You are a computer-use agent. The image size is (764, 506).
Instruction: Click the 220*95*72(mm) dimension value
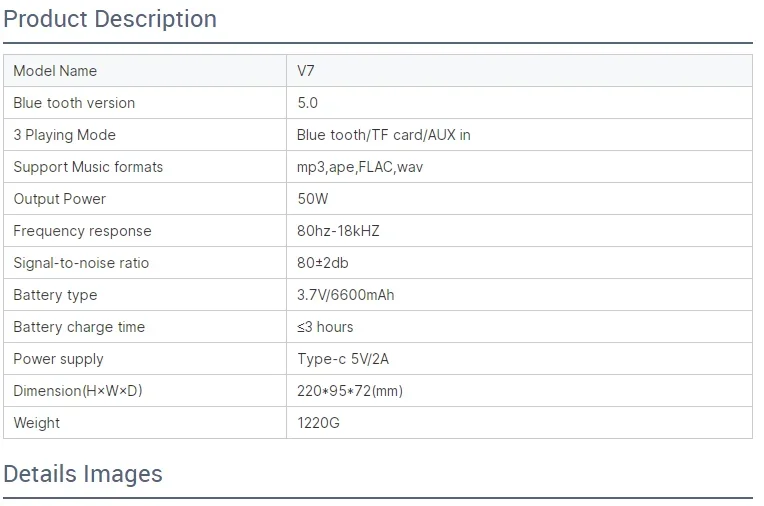pos(350,391)
